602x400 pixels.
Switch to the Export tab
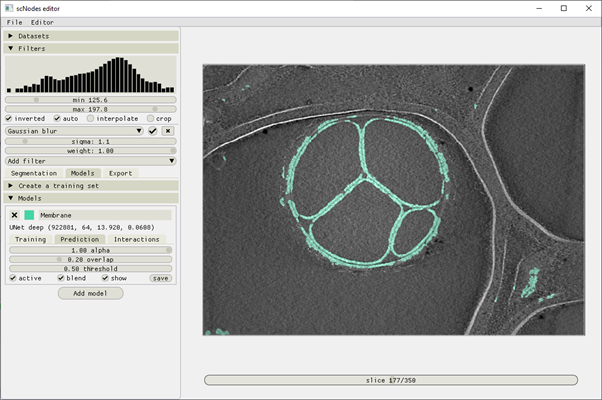coord(120,174)
